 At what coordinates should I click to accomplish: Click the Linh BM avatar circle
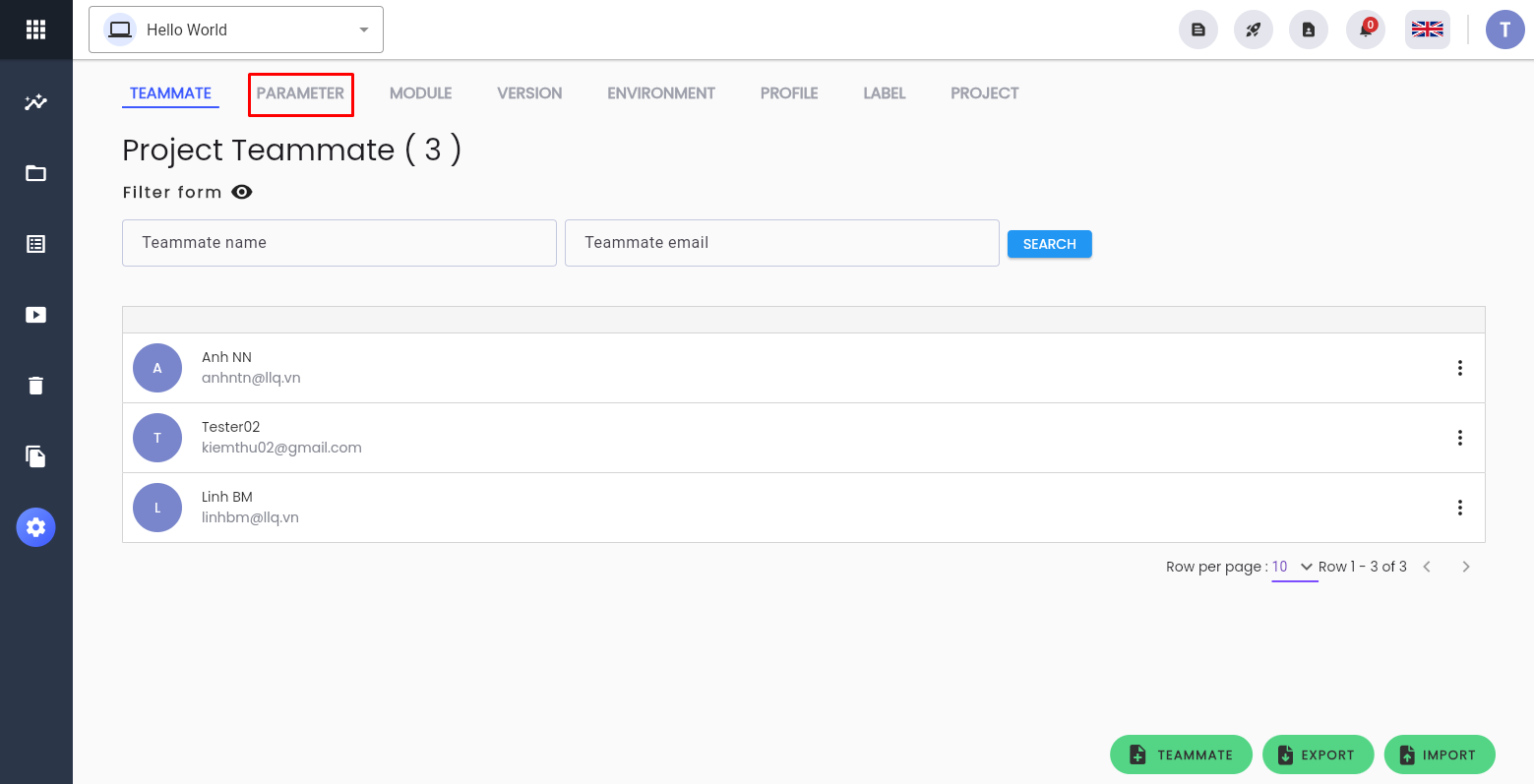coord(157,508)
